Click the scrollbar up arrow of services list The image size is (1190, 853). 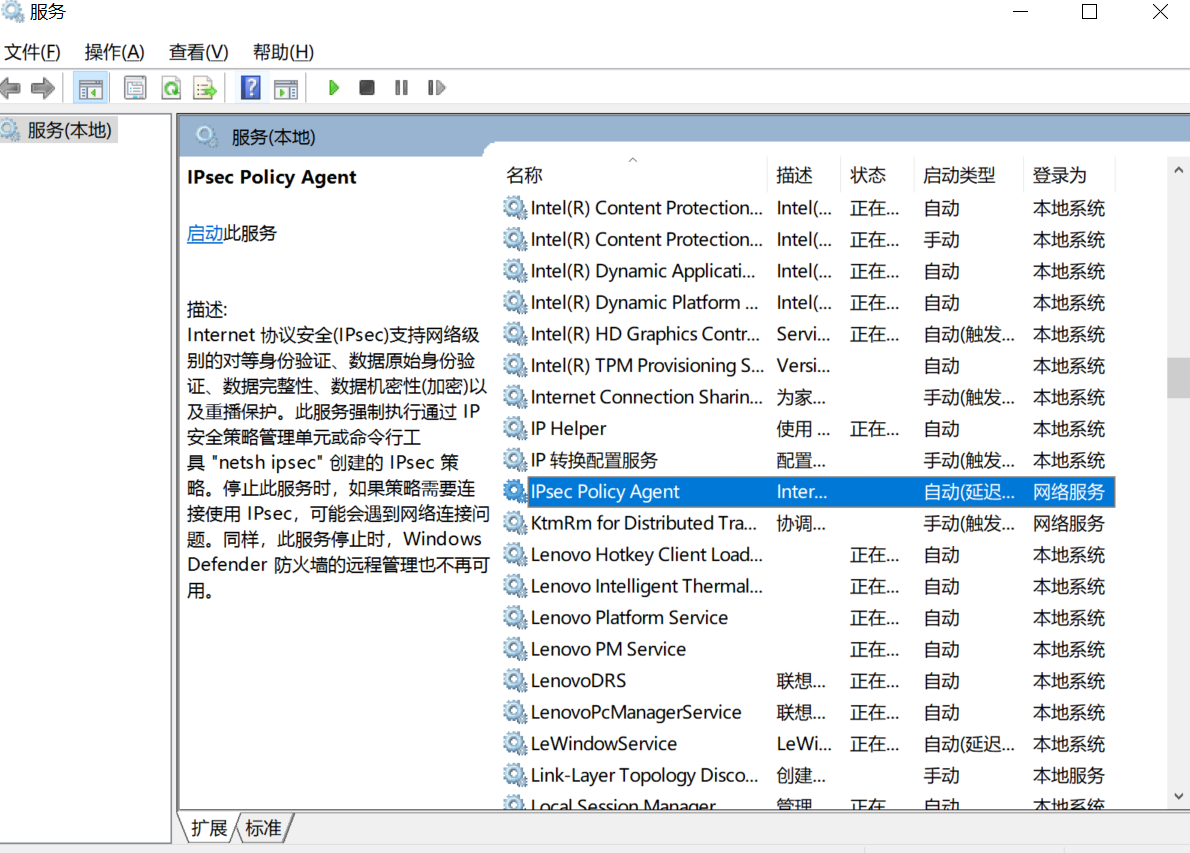click(x=1178, y=171)
